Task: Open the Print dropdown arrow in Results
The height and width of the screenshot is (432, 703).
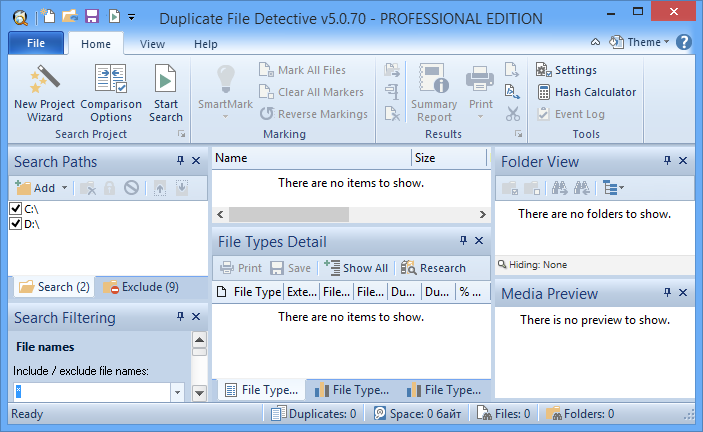Action: coord(480,117)
